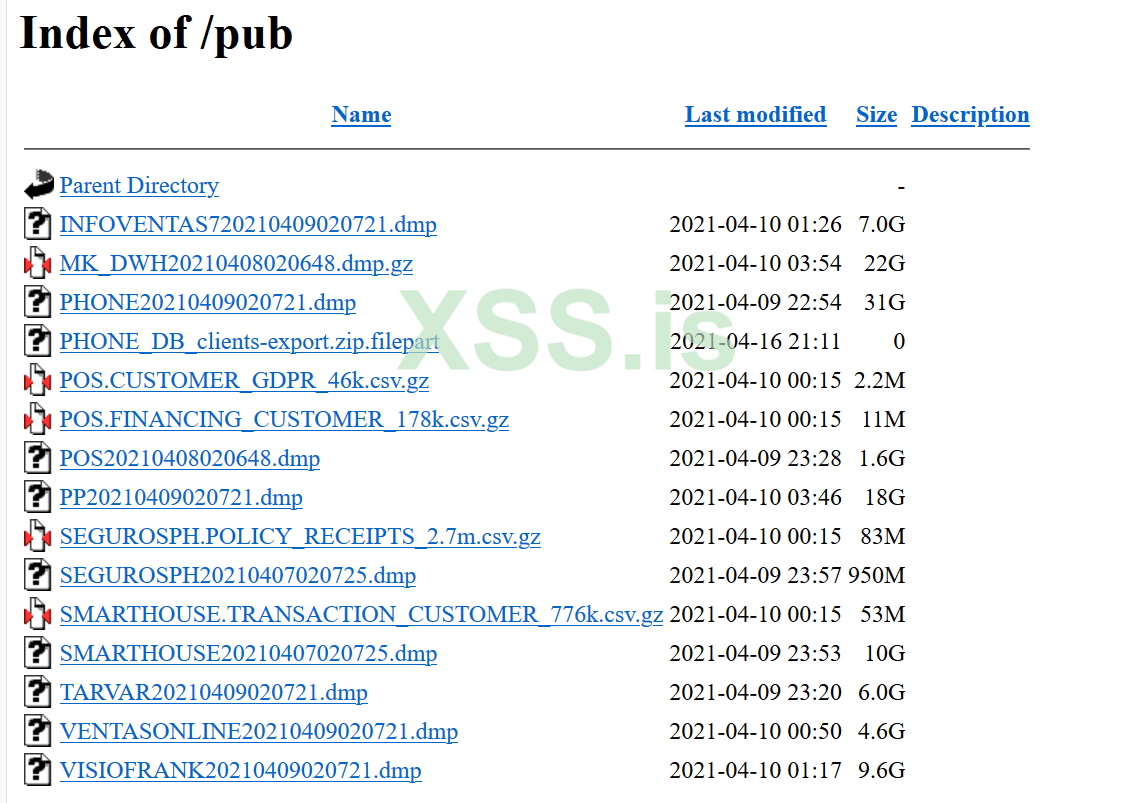Click file icon beside PHONE_DB_clients-export.zip.filepart
This screenshot has height=803, width=1131.
pos(38,340)
